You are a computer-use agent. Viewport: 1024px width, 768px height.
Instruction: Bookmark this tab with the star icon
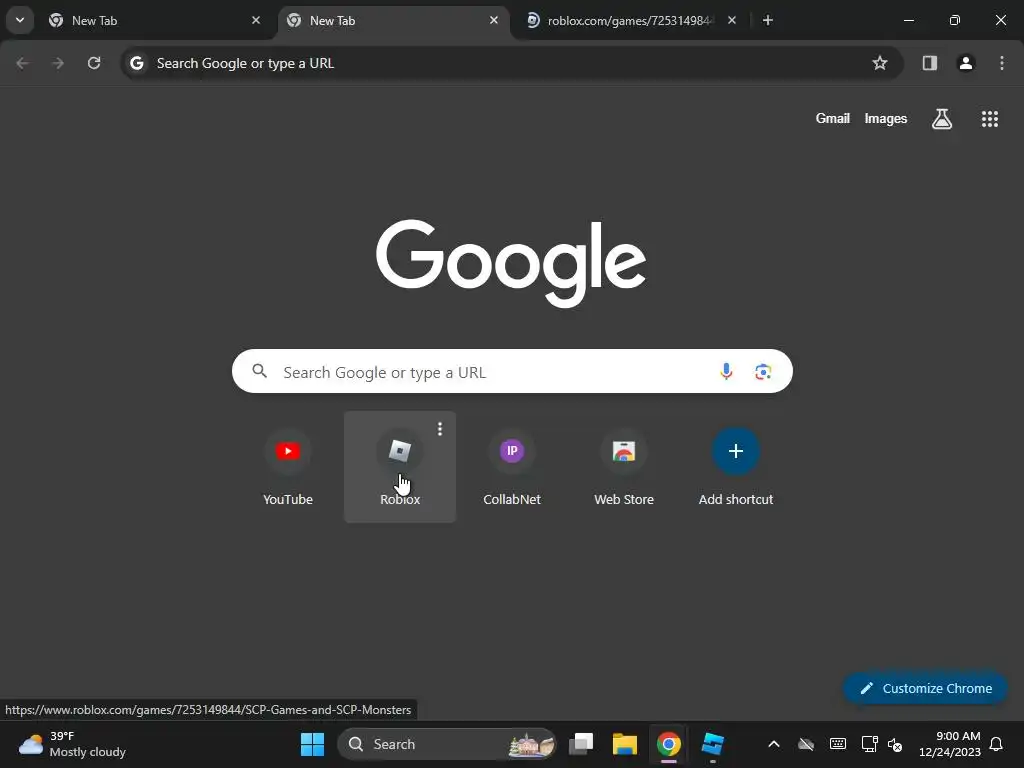880,63
